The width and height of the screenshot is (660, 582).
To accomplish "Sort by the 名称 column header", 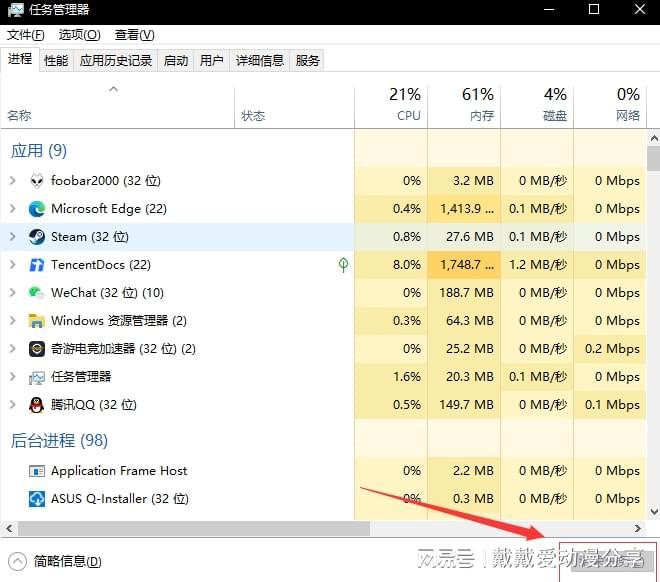I will coord(117,107).
